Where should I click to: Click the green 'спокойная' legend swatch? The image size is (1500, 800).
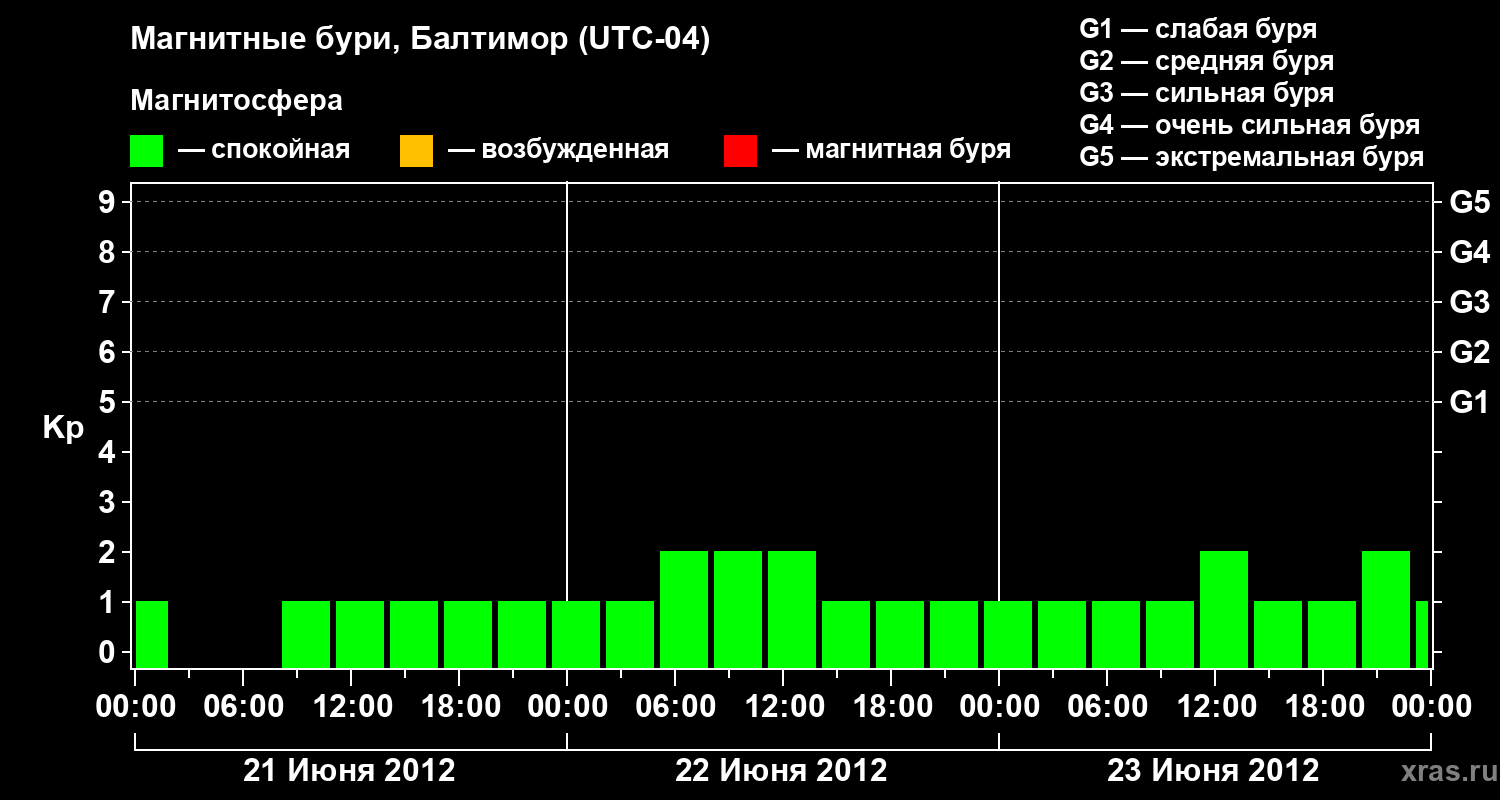147,151
